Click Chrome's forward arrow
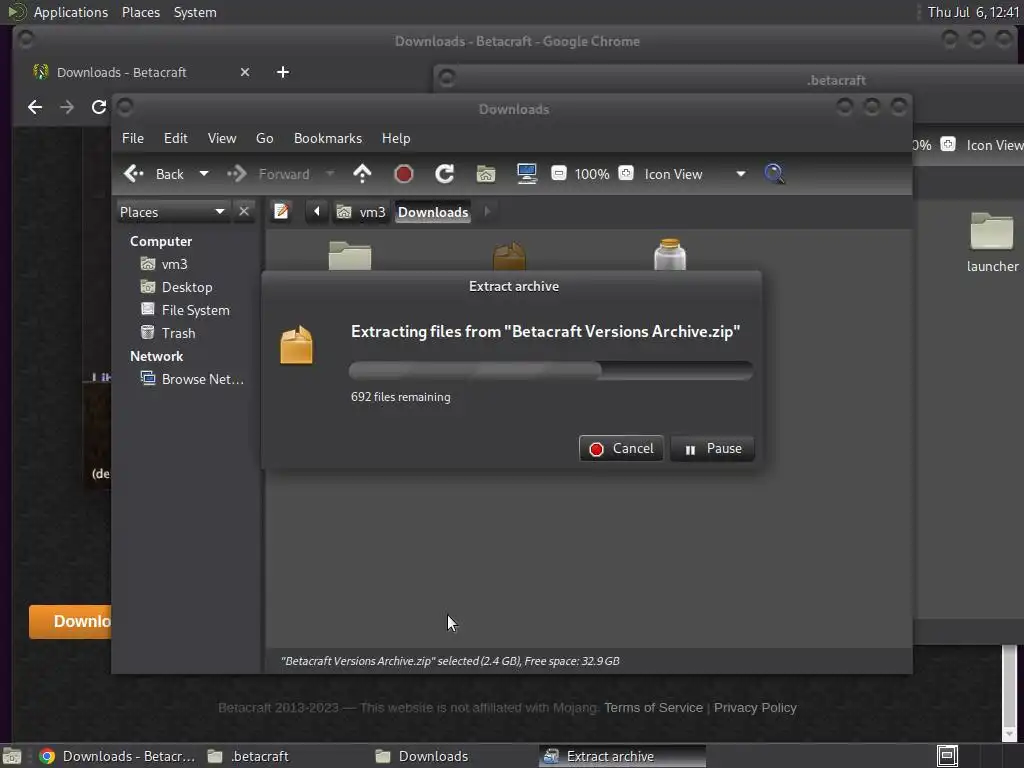1024x768 pixels. 67,107
